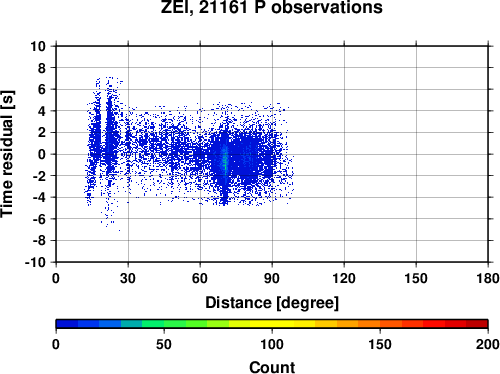Screen dimensions: 500x374
Task: Pick the orange colorbar segment near 150
Action: pos(369,324)
